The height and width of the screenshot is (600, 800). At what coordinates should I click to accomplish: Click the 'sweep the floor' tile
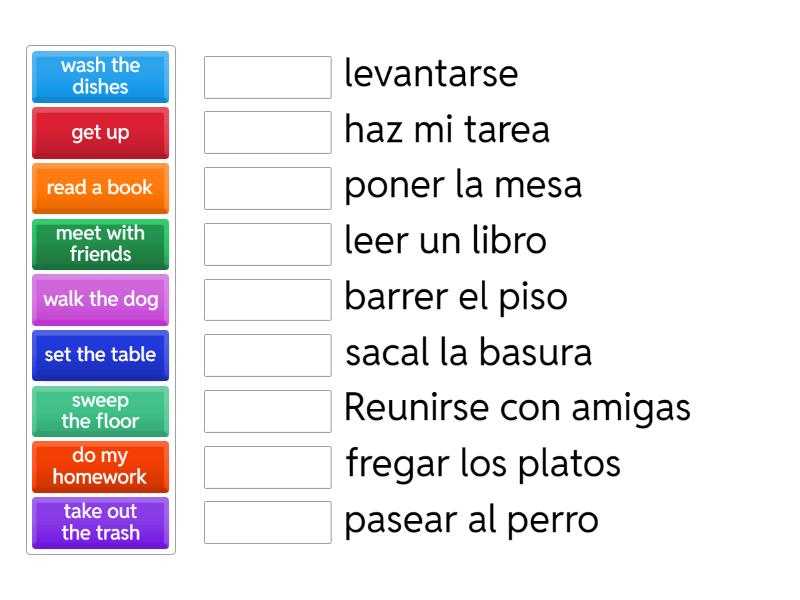click(x=100, y=411)
